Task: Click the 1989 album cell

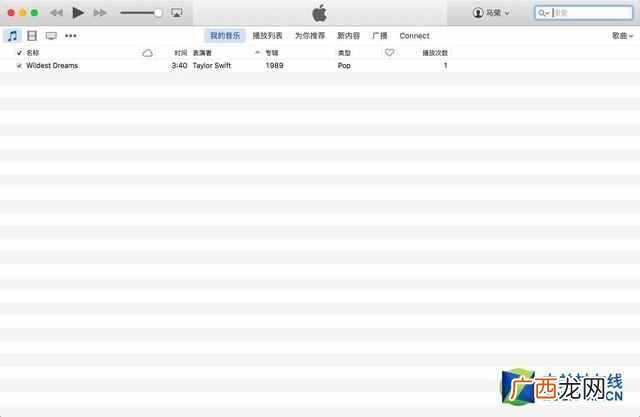Action: click(x=274, y=65)
